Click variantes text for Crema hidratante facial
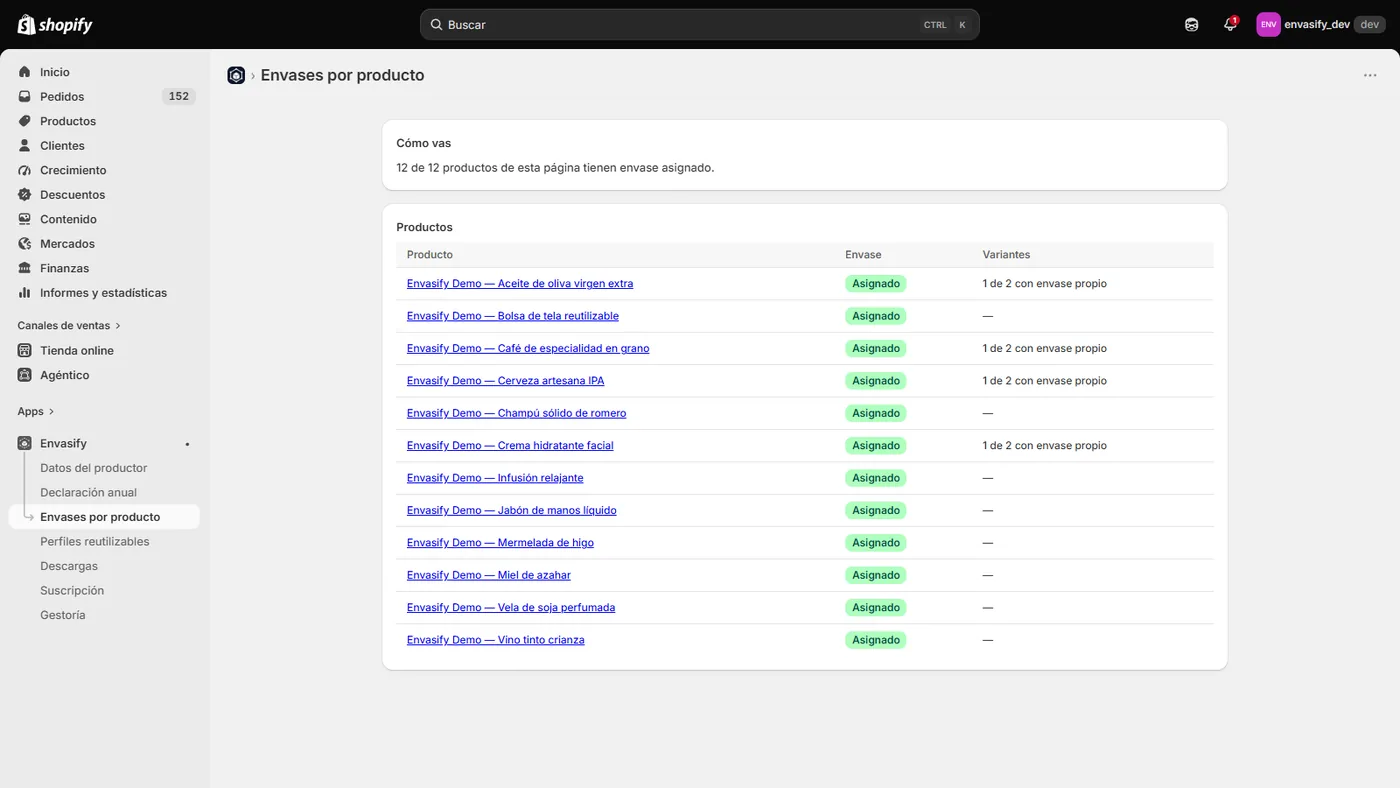This screenshot has width=1400, height=788. tap(1044, 446)
